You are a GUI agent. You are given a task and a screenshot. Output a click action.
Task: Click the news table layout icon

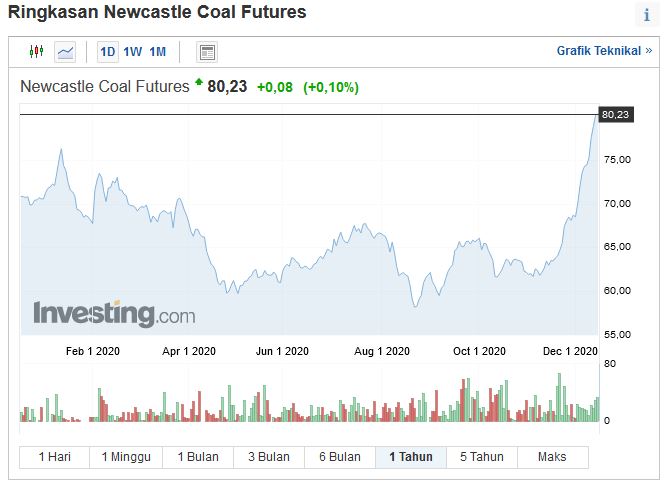[x=207, y=52]
